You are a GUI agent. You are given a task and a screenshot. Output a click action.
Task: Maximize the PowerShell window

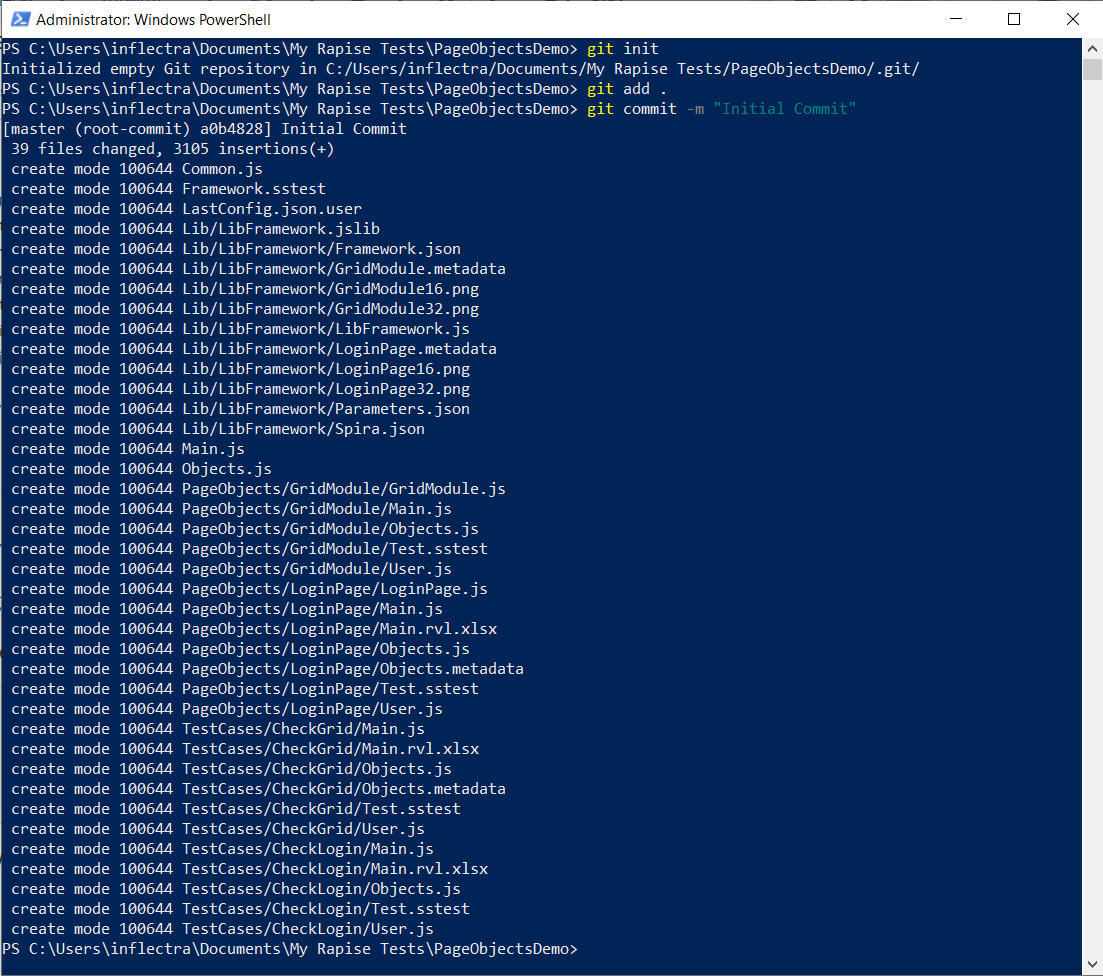click(x=1014, y=19)
